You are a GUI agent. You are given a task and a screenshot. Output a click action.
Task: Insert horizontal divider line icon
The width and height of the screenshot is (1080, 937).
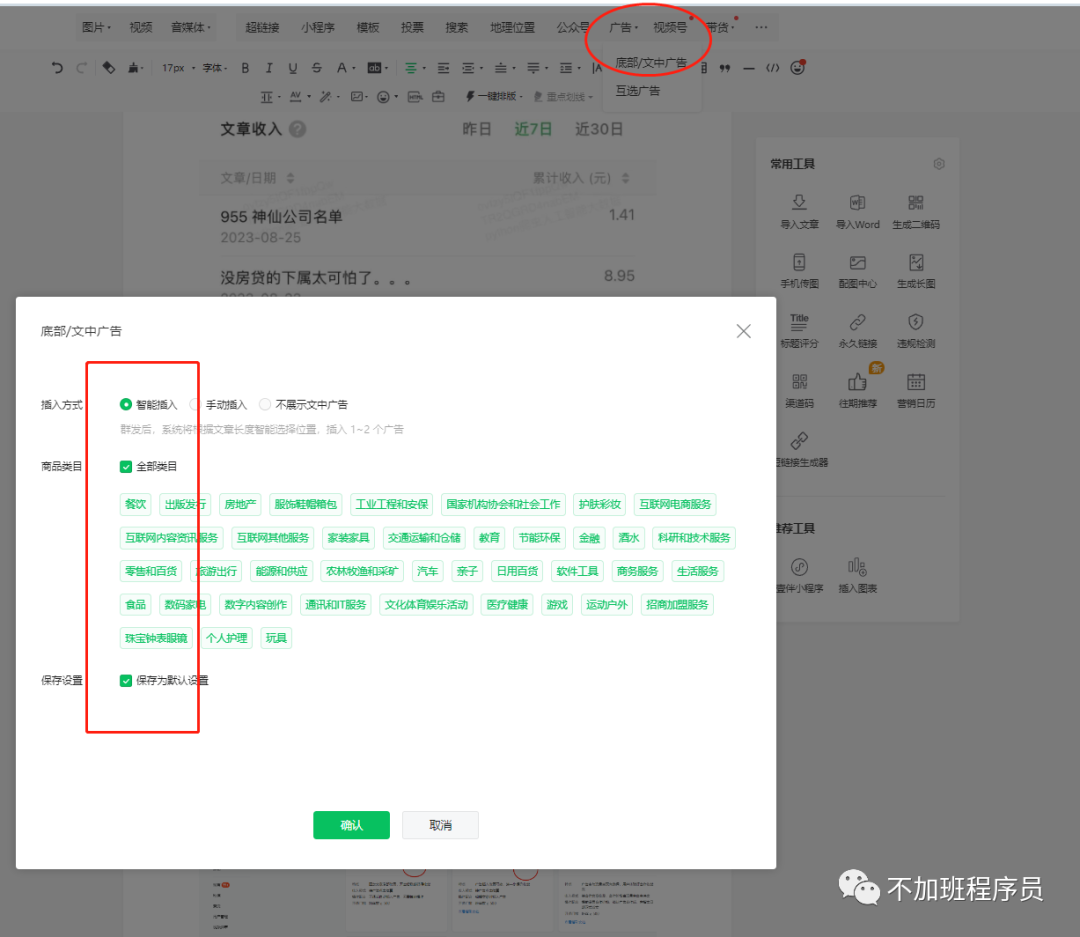coord(749,68)
